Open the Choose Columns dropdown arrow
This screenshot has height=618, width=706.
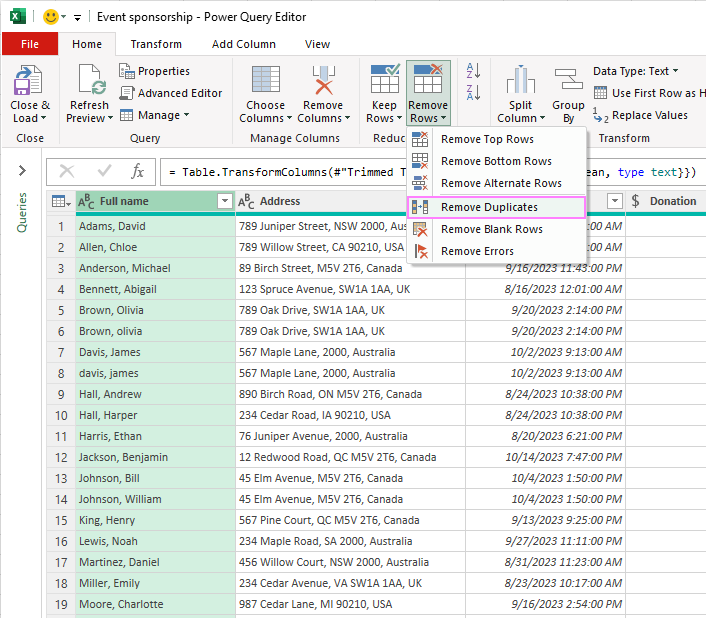click(x=290, y=118)
